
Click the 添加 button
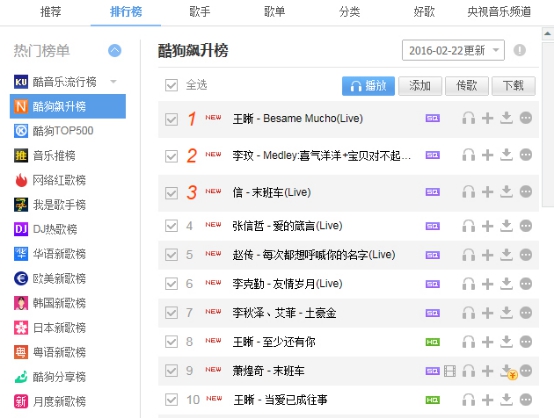[420, 86]
